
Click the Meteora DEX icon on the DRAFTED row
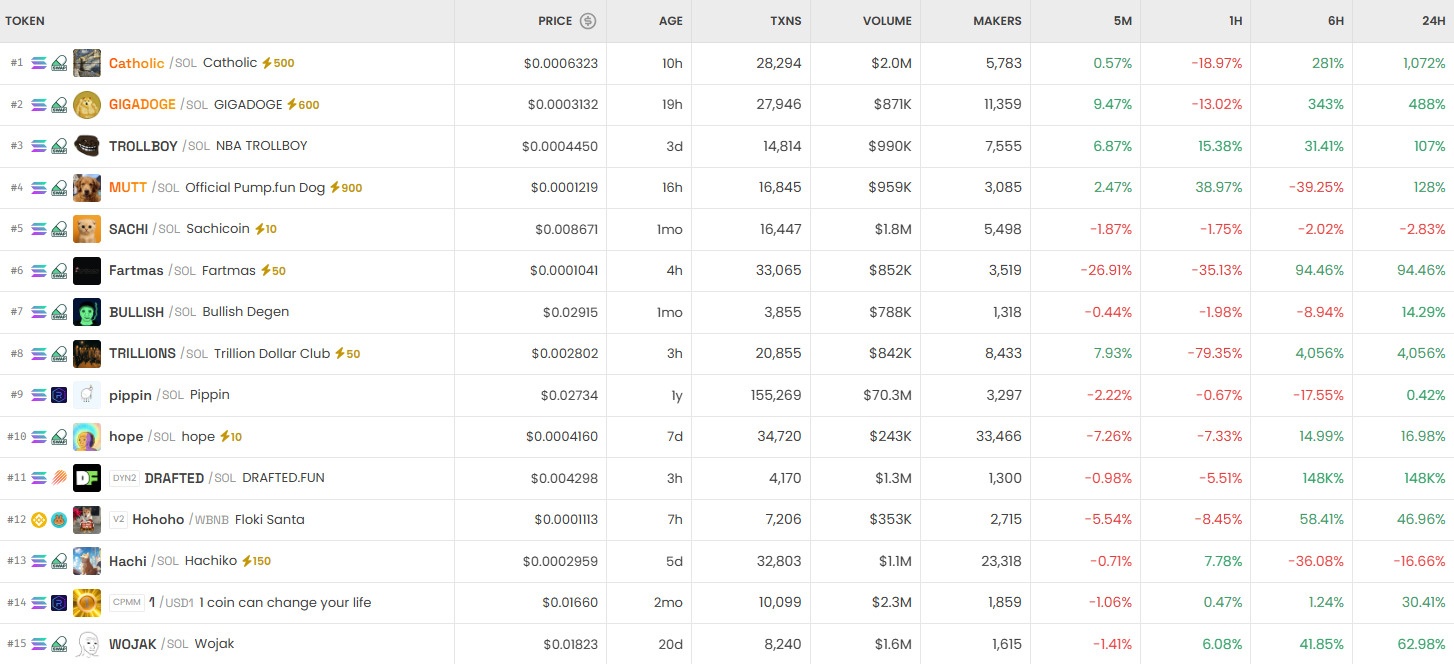tap(60, 475)
